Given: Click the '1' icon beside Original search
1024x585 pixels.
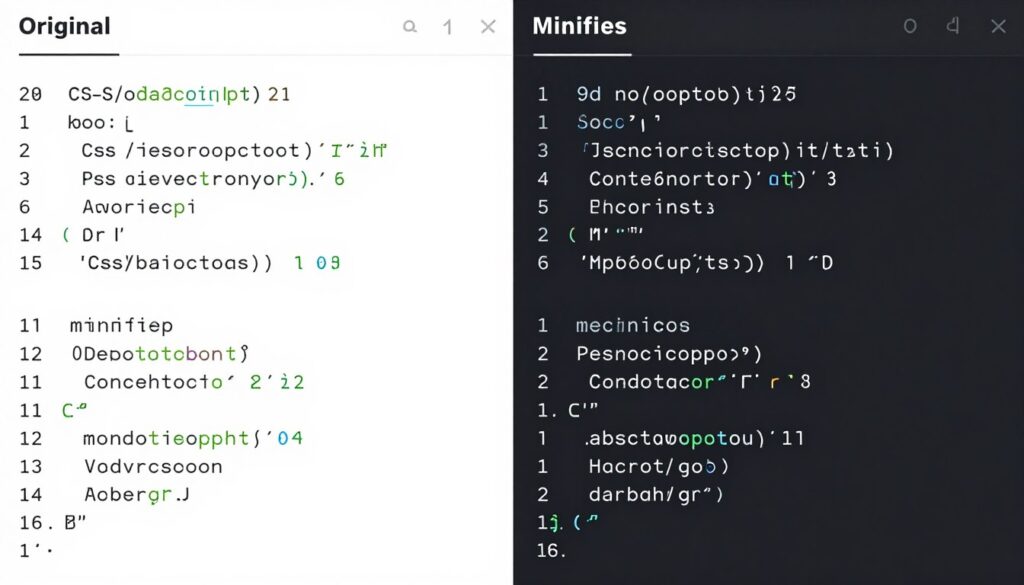Looking at the screenshot, I should pos(448,27).
